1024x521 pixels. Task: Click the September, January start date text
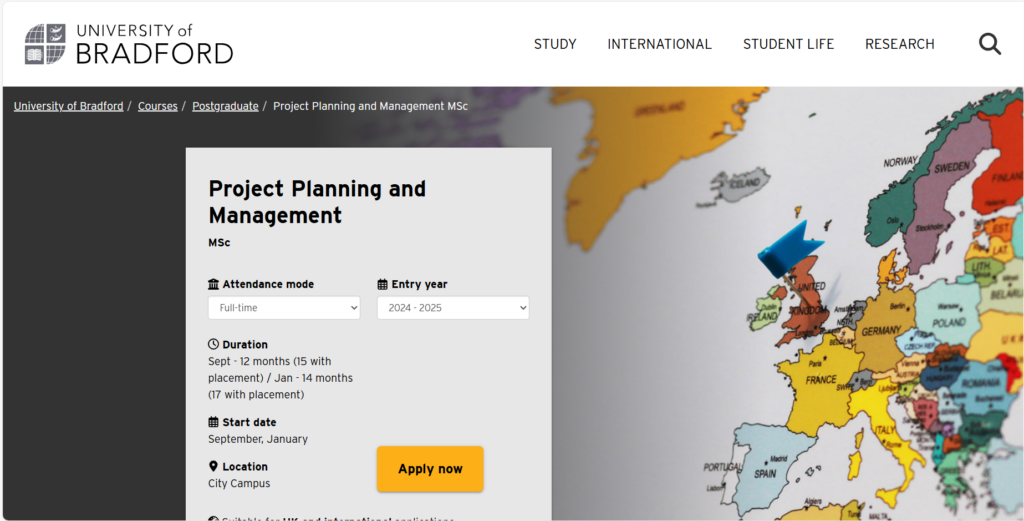[x=258, y=439]
